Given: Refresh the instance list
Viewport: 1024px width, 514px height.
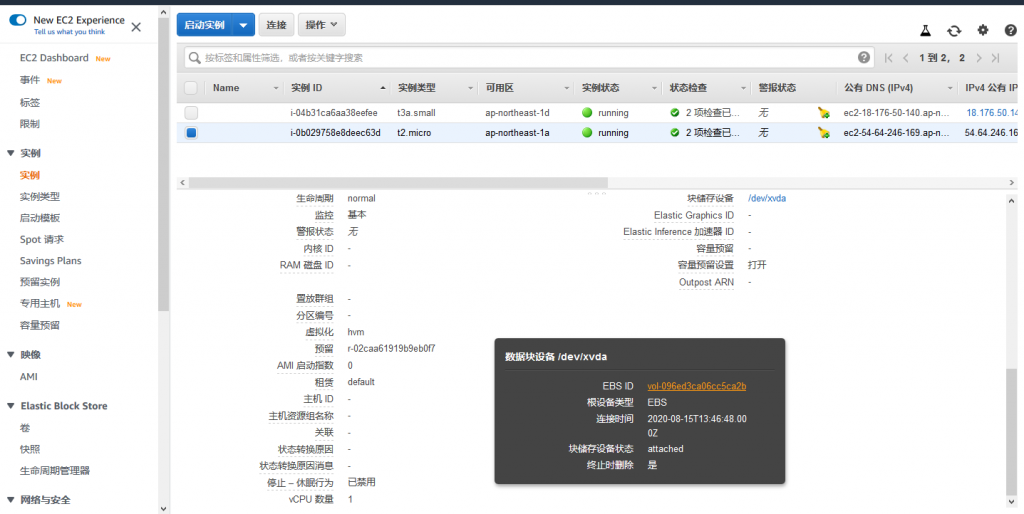Looking at the screenshot, I should tap(954, 31).
